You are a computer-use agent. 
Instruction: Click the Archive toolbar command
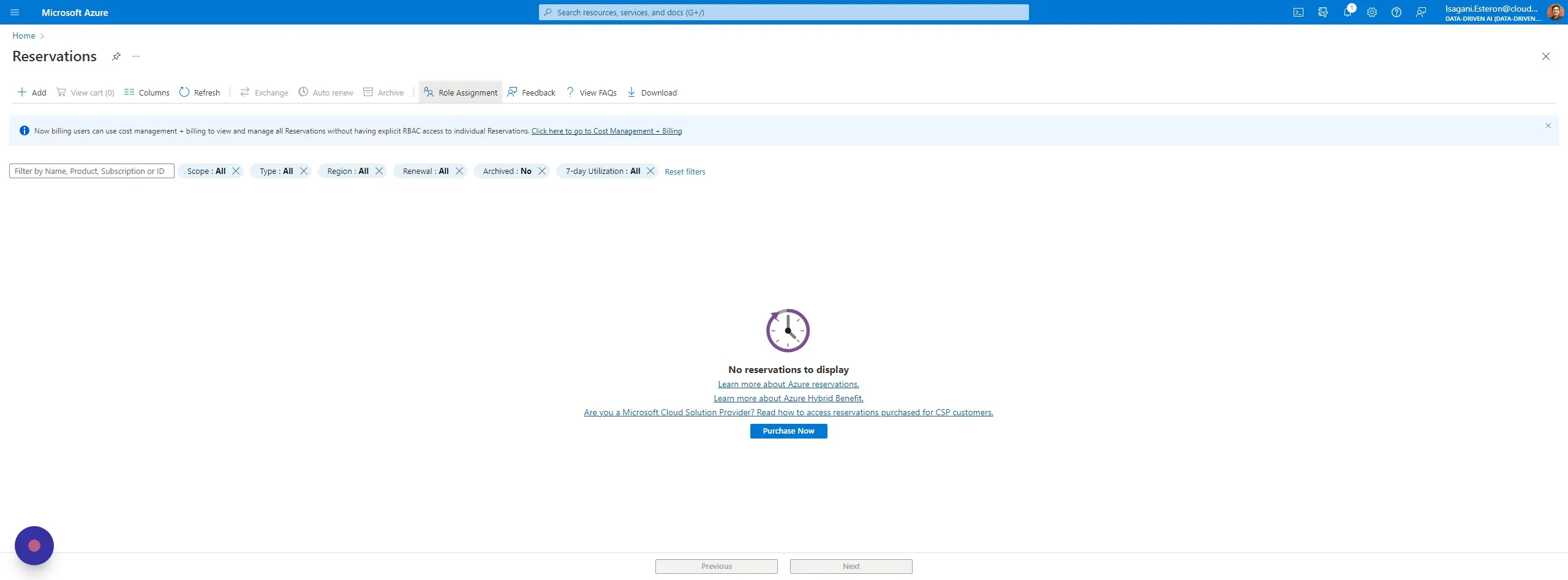[383, 92]
